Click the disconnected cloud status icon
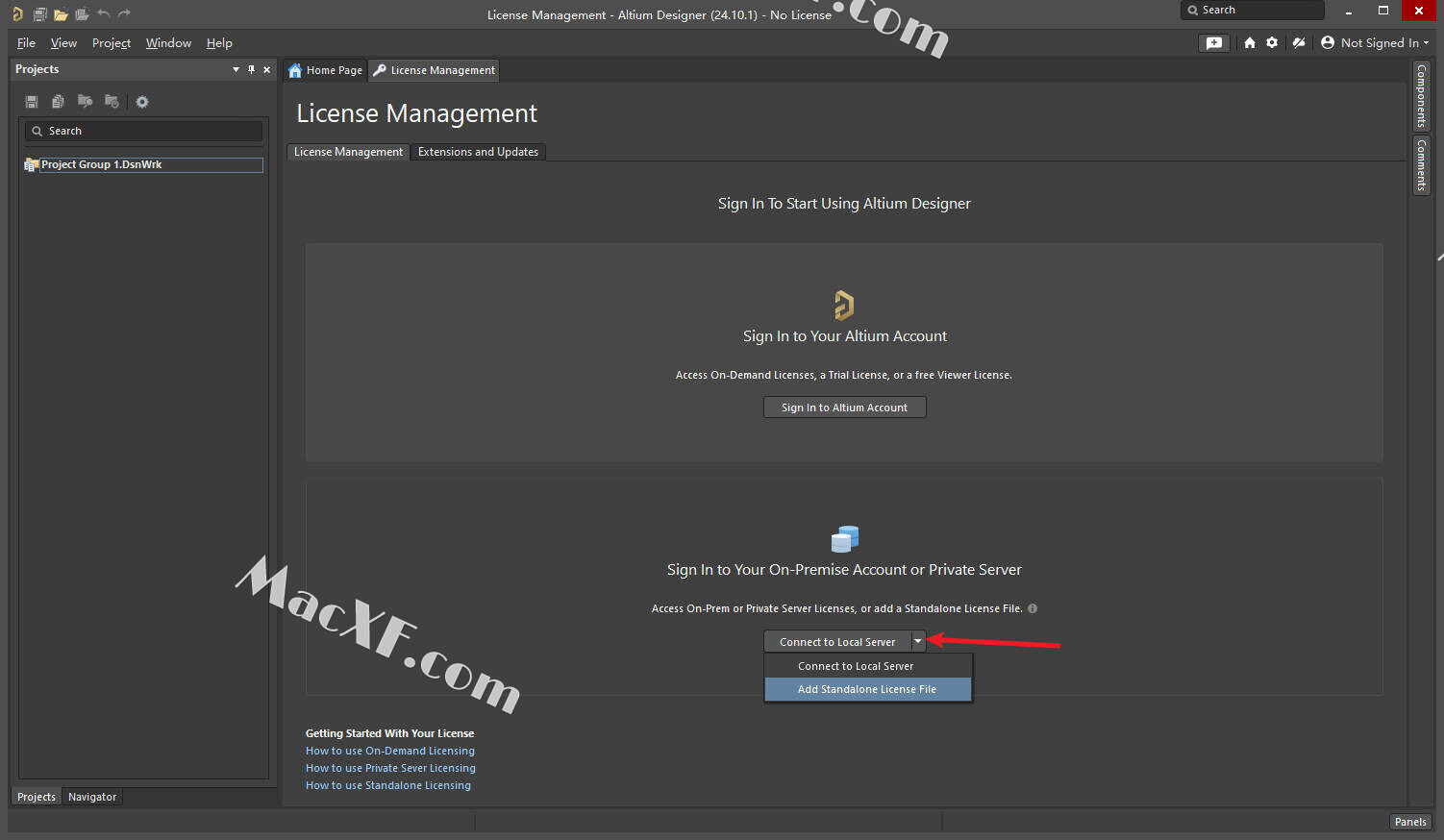 click(x=1299, y=42)
